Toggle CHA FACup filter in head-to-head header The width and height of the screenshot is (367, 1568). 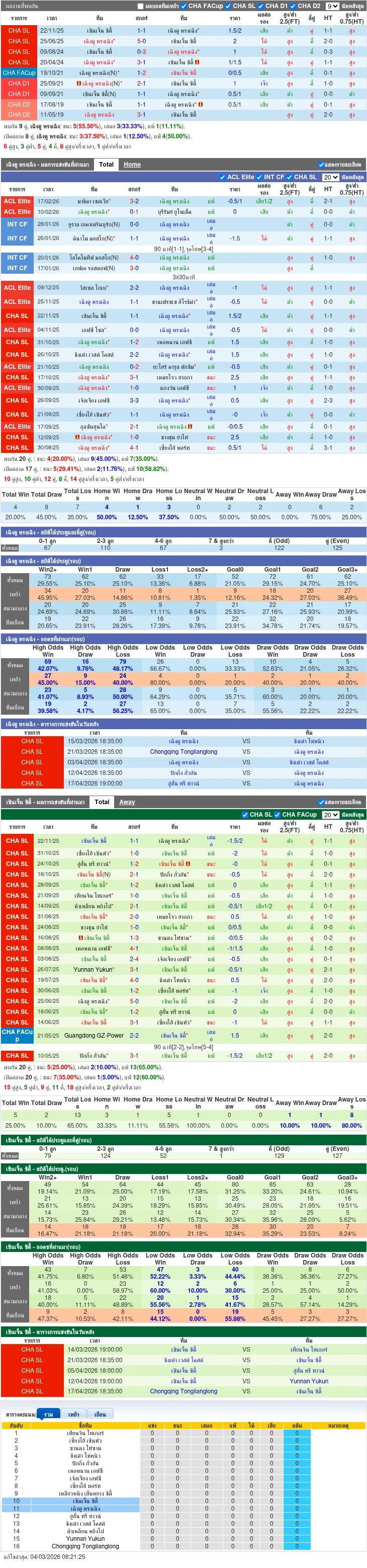coord(185,6)
